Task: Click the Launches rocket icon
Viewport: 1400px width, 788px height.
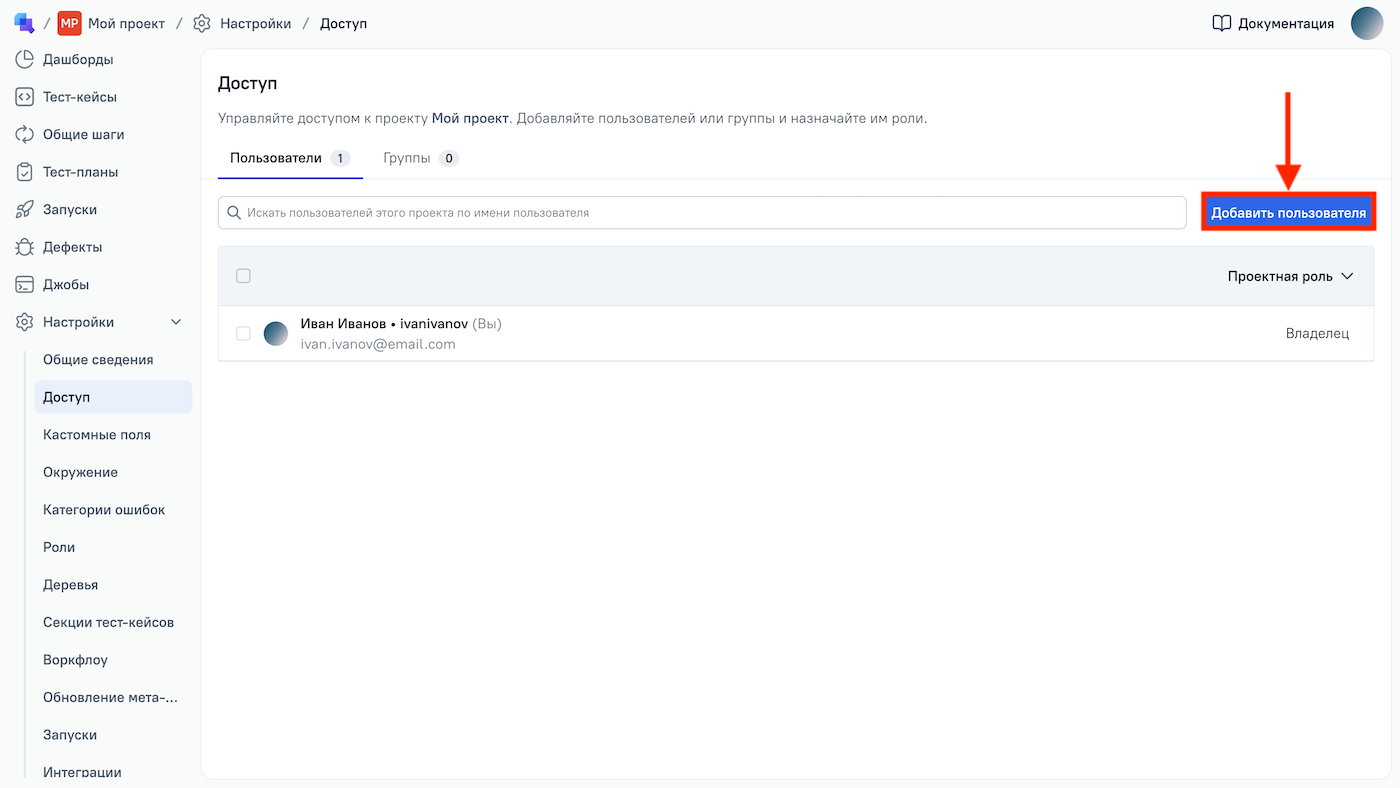Action: tap(25, 209)
